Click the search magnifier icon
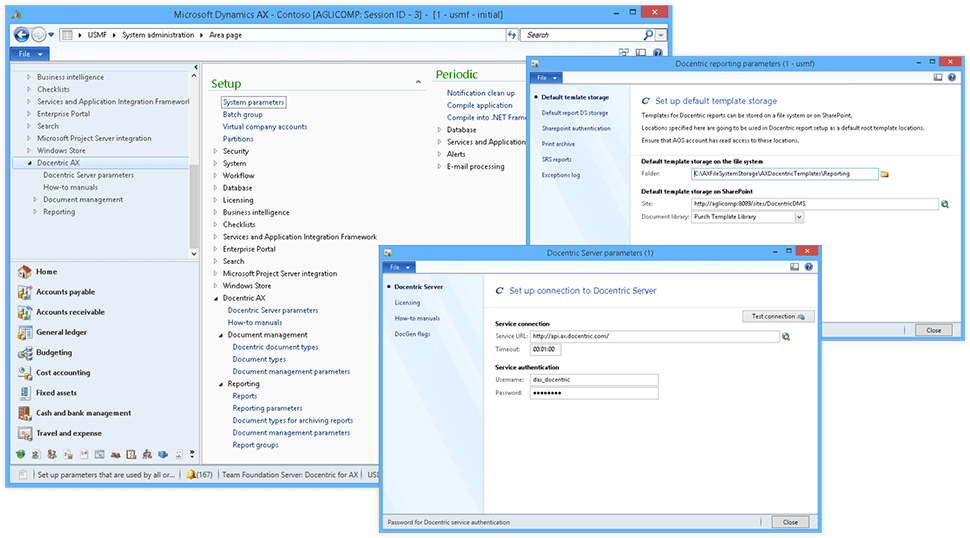The height and width of the screenshot is (538, 970). 648,35
